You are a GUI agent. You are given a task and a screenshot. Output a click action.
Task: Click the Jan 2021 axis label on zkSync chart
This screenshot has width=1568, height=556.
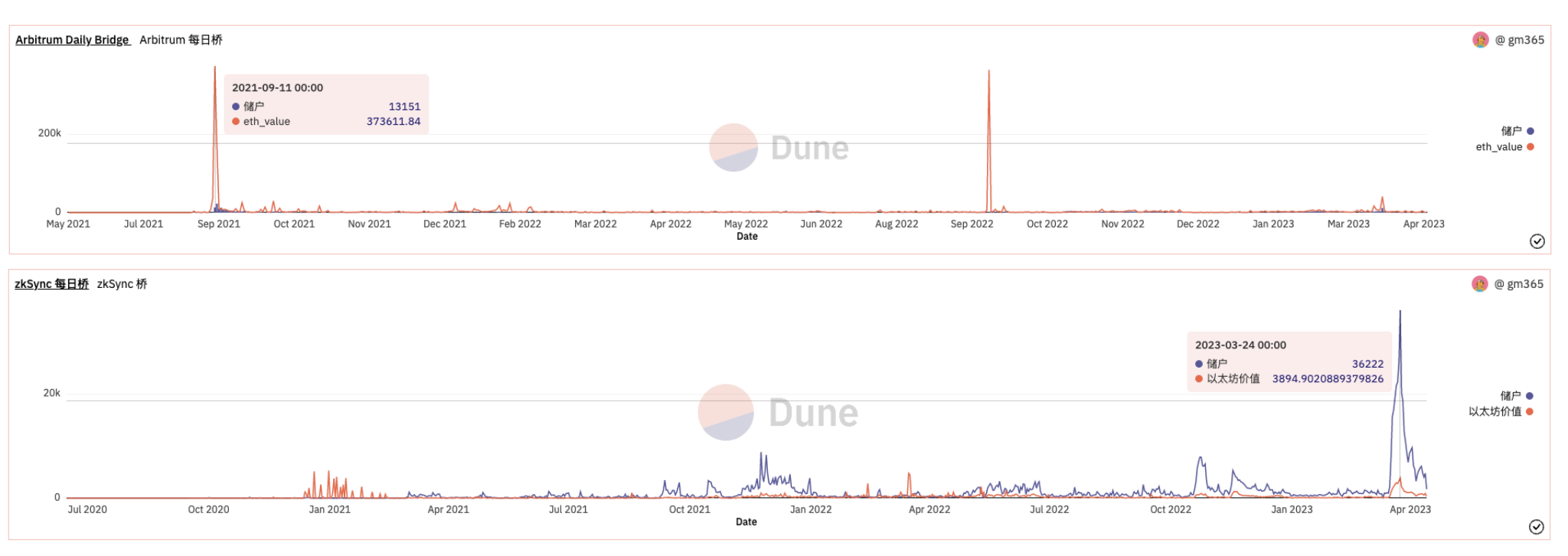point(329,510)
